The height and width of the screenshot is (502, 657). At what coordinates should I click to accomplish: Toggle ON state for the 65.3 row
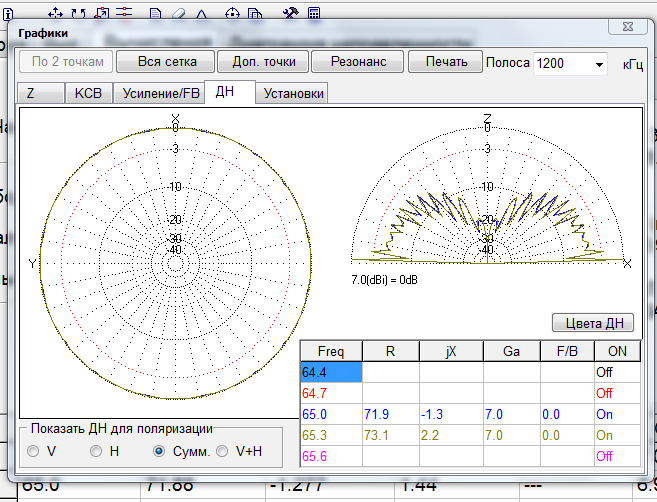(x=617, y=435)
